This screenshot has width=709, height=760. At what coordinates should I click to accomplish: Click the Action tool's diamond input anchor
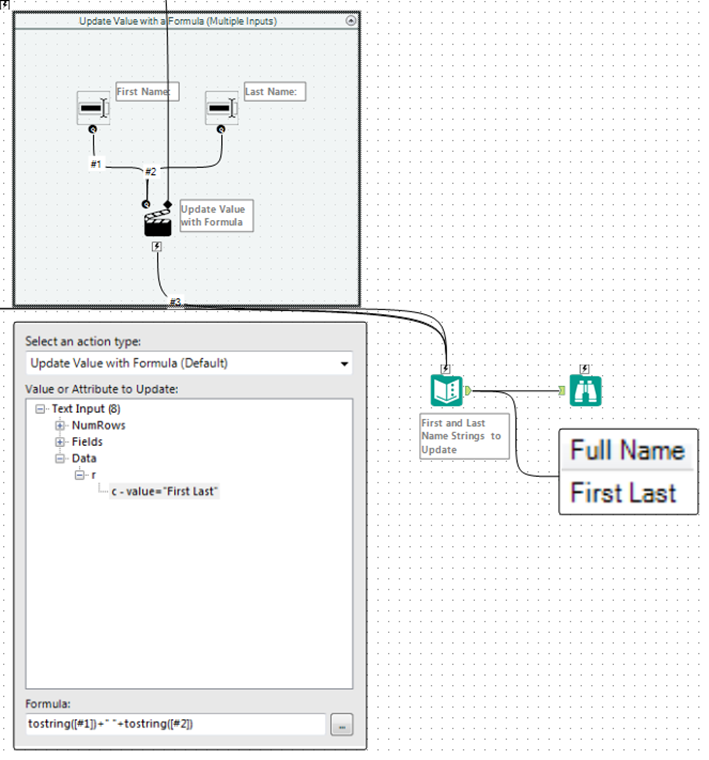[x=167, y=205]
